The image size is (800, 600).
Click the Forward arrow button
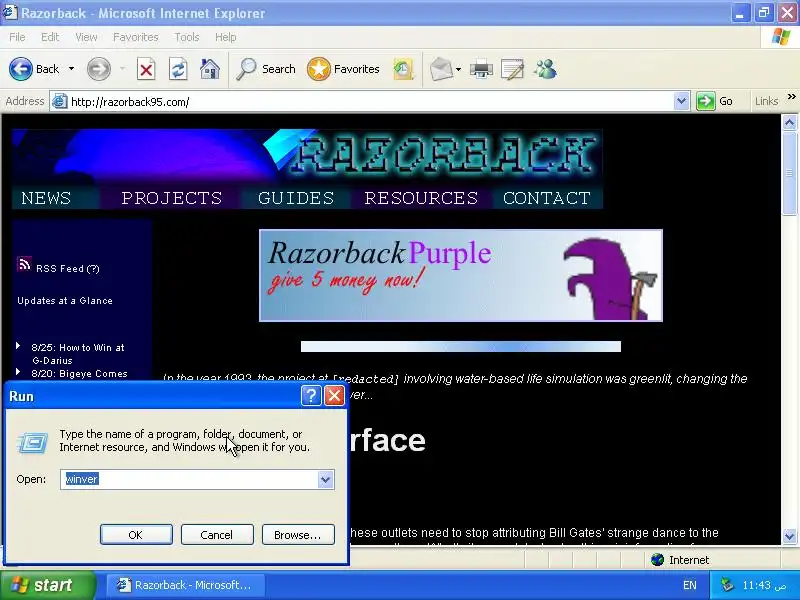[98, 69]
